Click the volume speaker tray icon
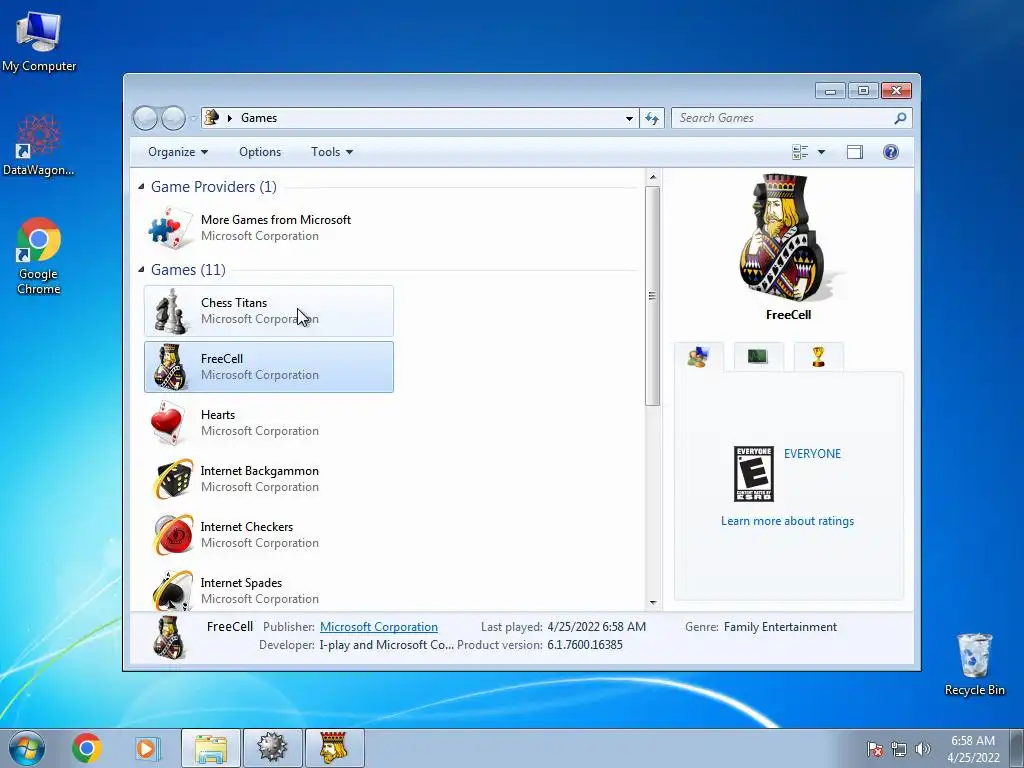 (x=923, y=749)
